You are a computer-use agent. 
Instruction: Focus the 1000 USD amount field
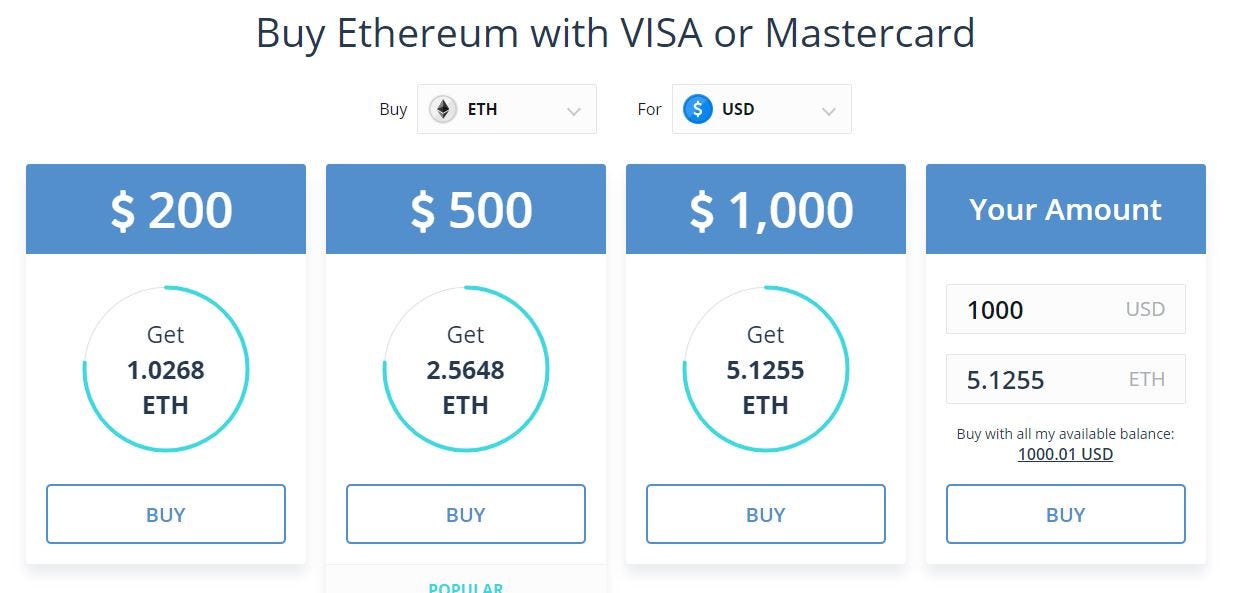click(x=1066, y=309)
